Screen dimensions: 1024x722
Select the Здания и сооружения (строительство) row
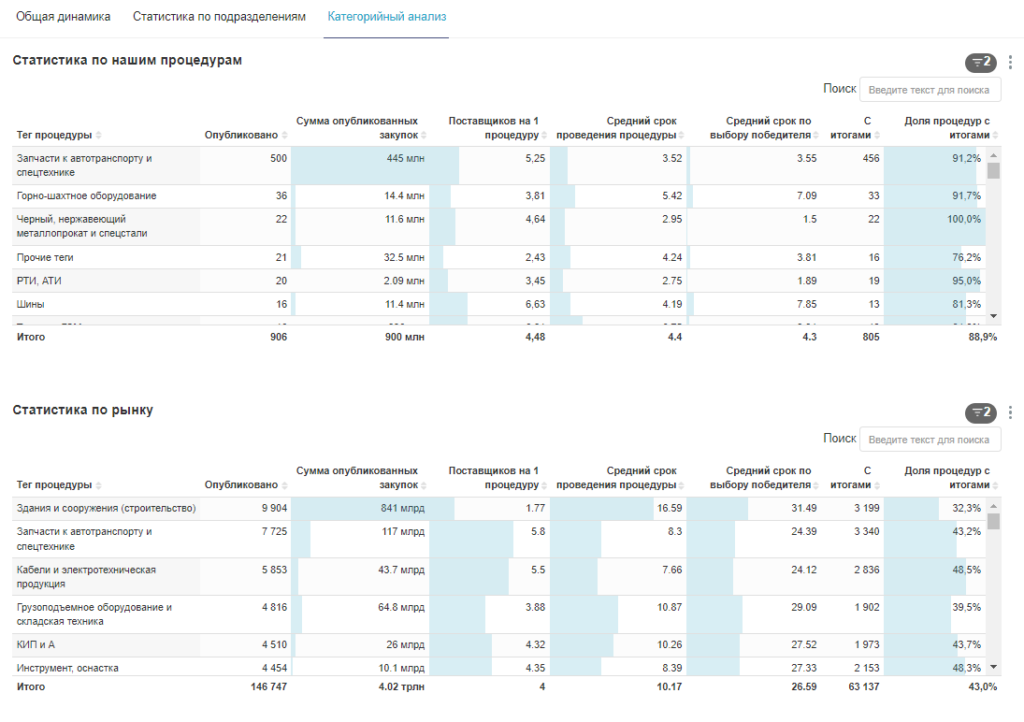pos(106,508)
